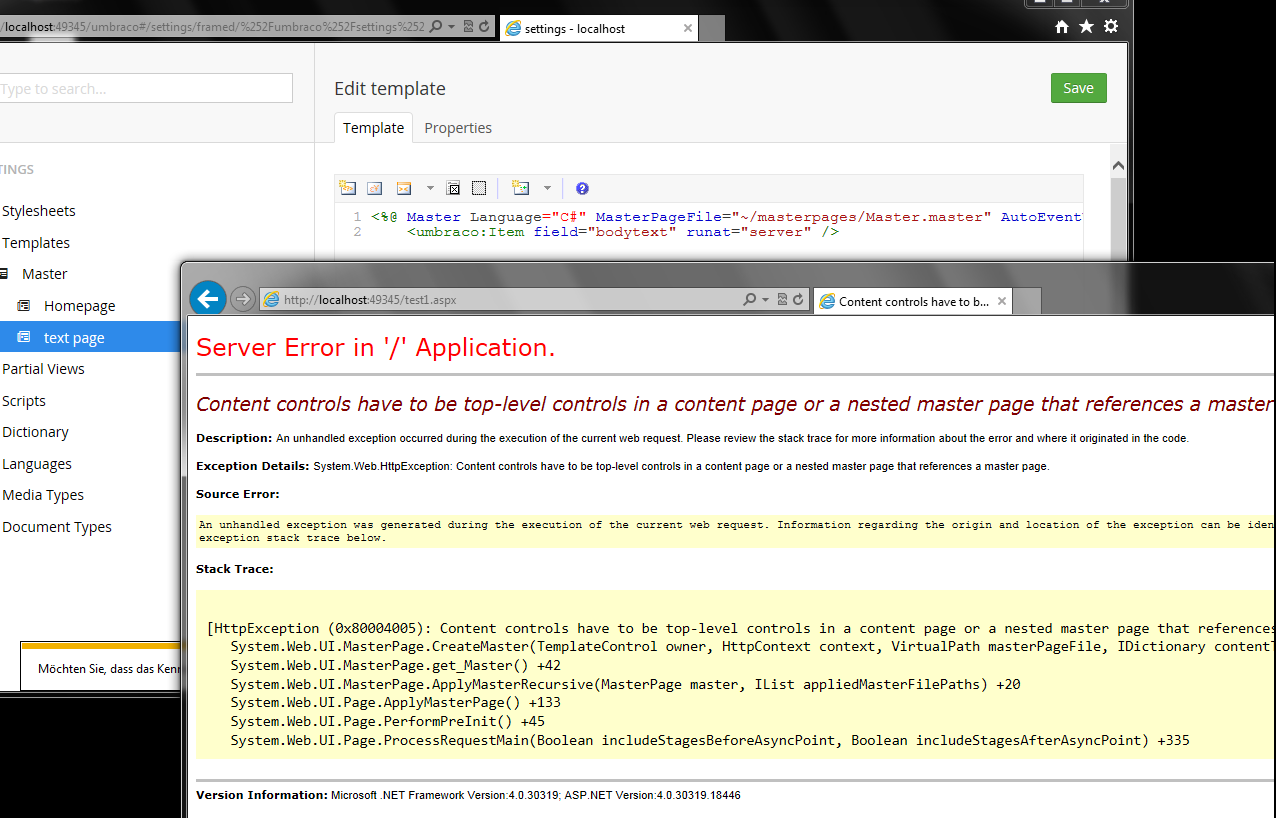Open Media Types in the settings tree
The height and width of the screenshot is (818, 1276).
click(43, 495)
